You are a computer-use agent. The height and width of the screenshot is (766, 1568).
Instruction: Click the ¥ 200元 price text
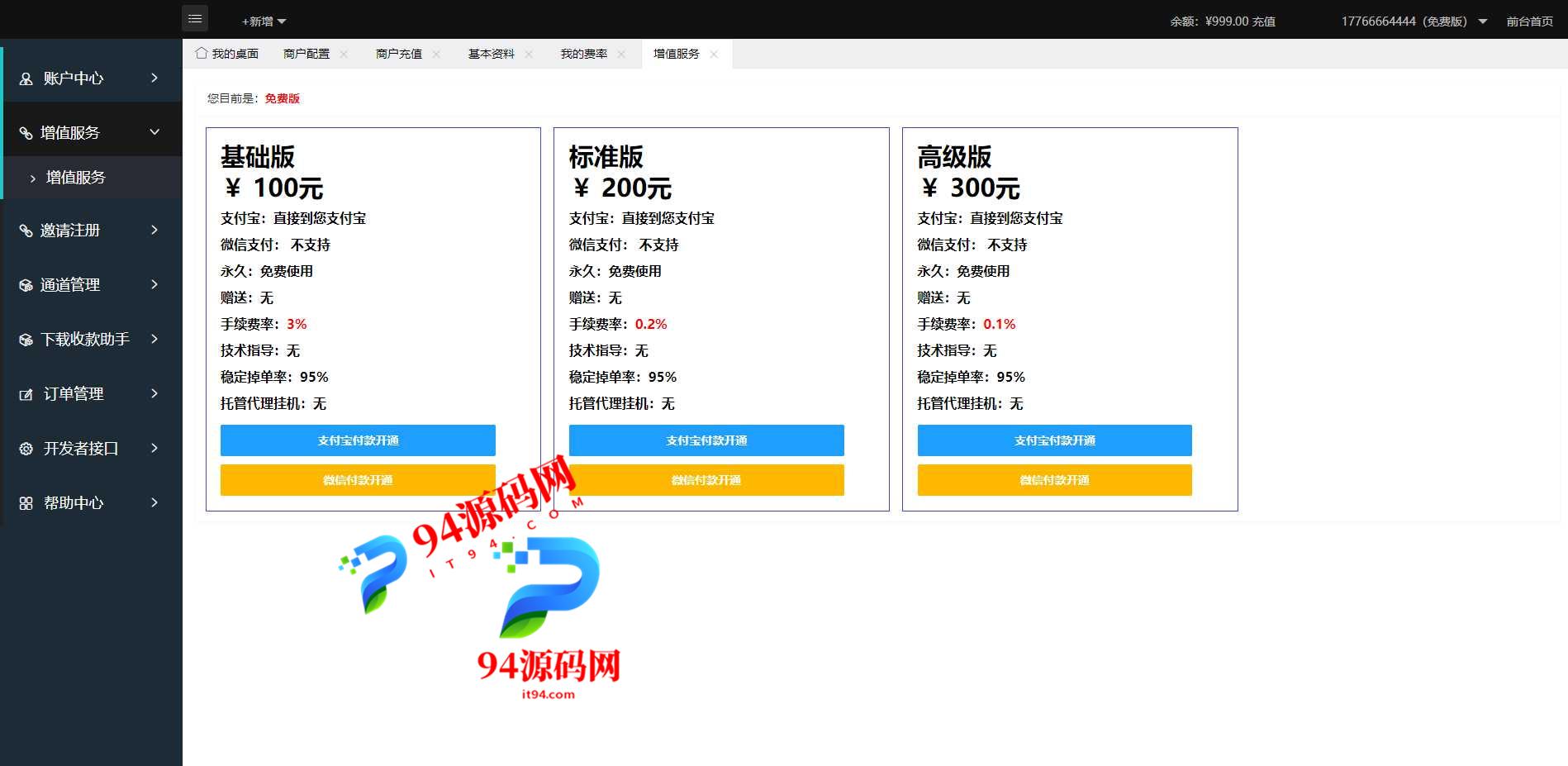(622, 188)
